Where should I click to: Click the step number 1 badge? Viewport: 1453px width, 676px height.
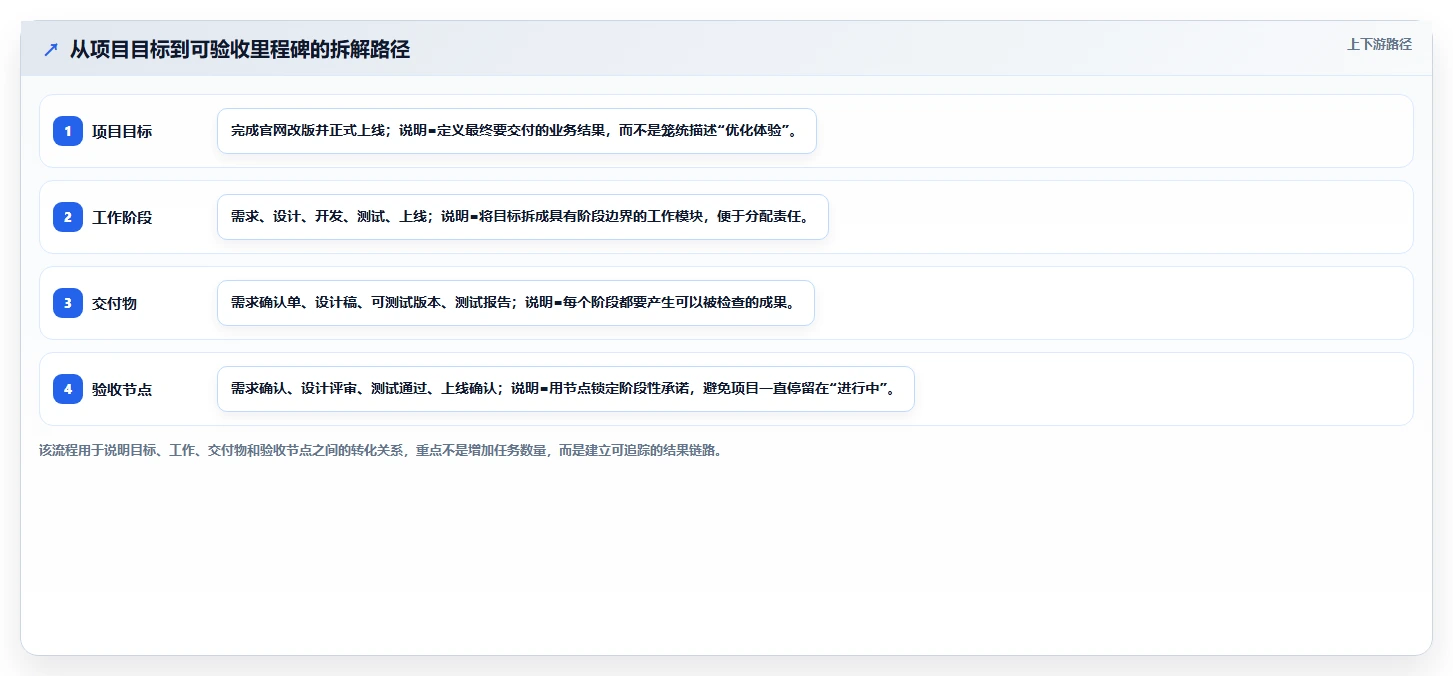(x=68, y=131)
